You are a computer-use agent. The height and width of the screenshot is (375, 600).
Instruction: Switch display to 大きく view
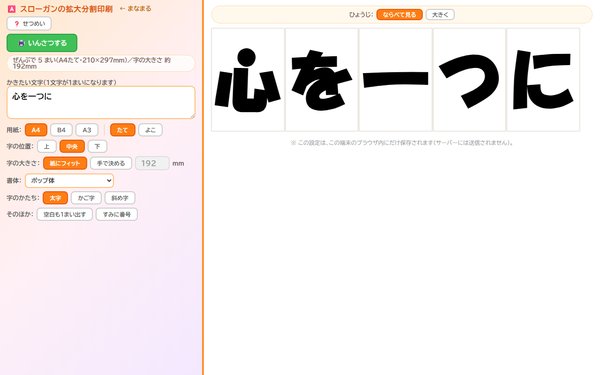click(440, 15)
